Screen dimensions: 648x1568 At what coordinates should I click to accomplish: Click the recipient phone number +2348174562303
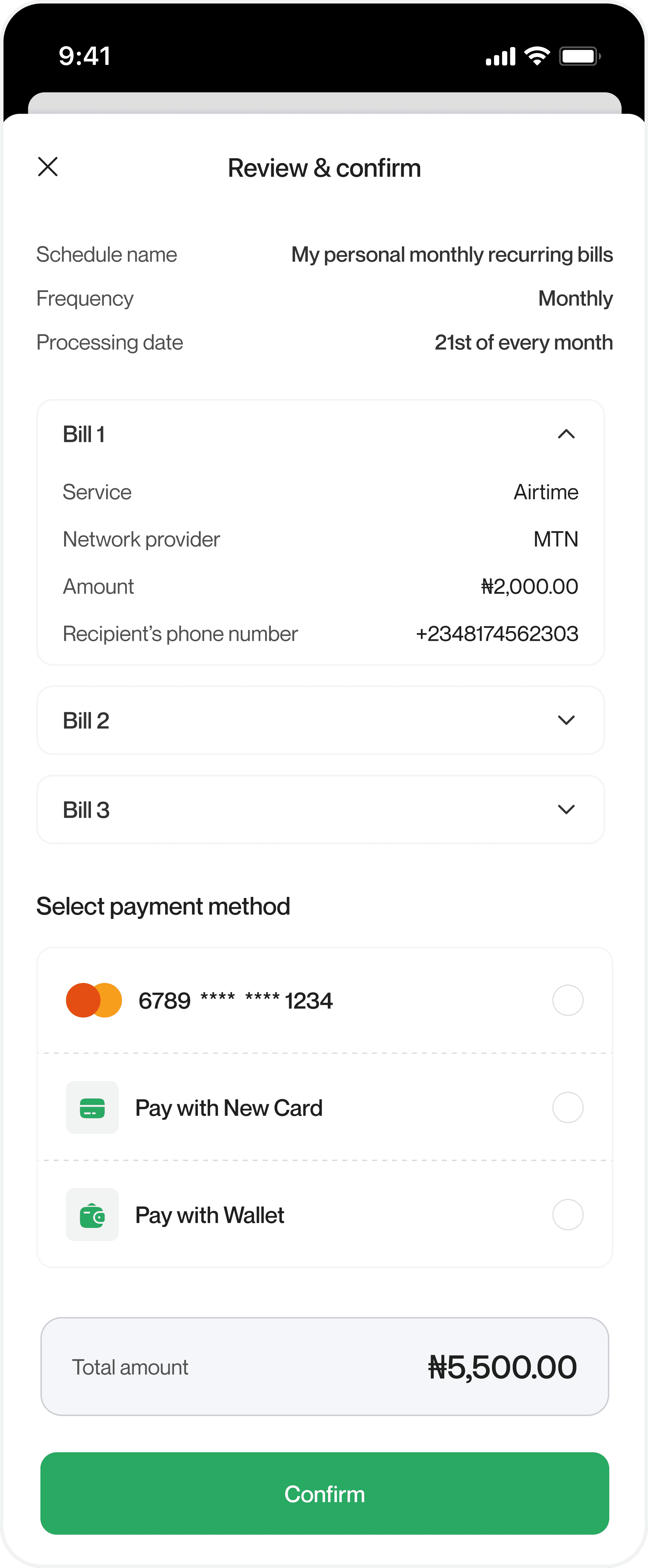coord(496,634)
